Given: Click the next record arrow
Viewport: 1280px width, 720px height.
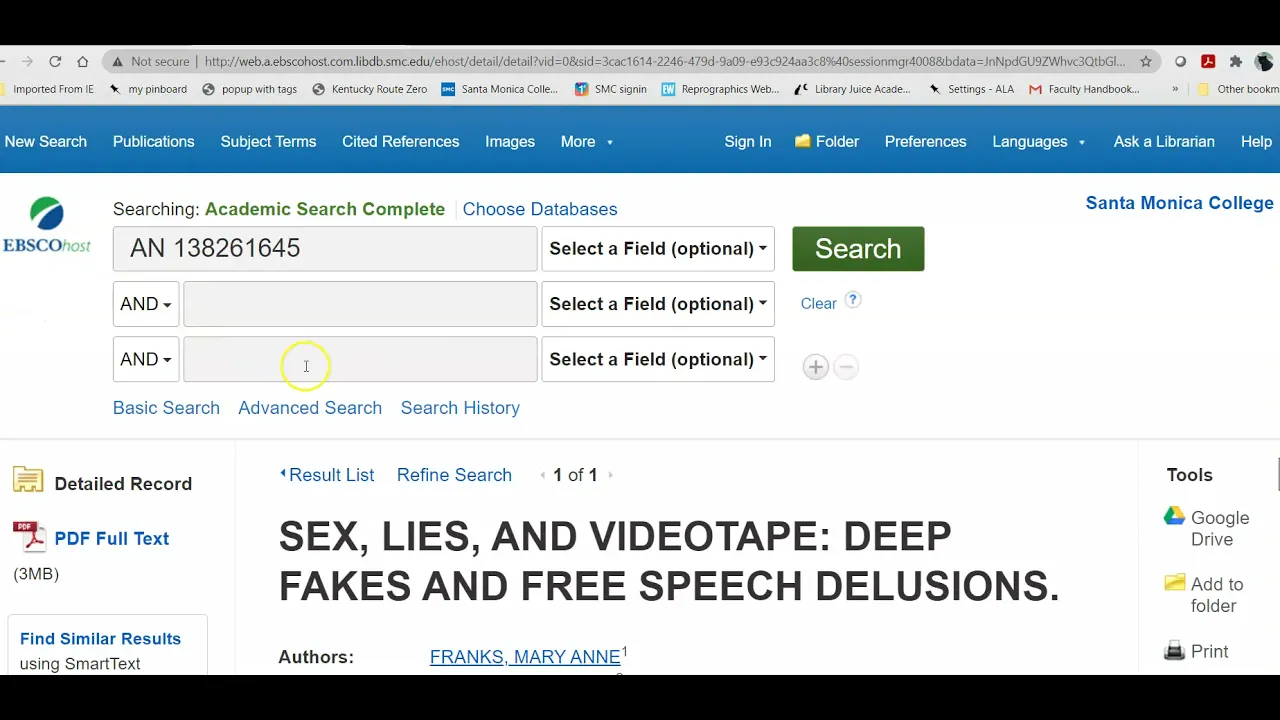Looking at the screenshot, I should pyautogui.click(x=610, y=475).
